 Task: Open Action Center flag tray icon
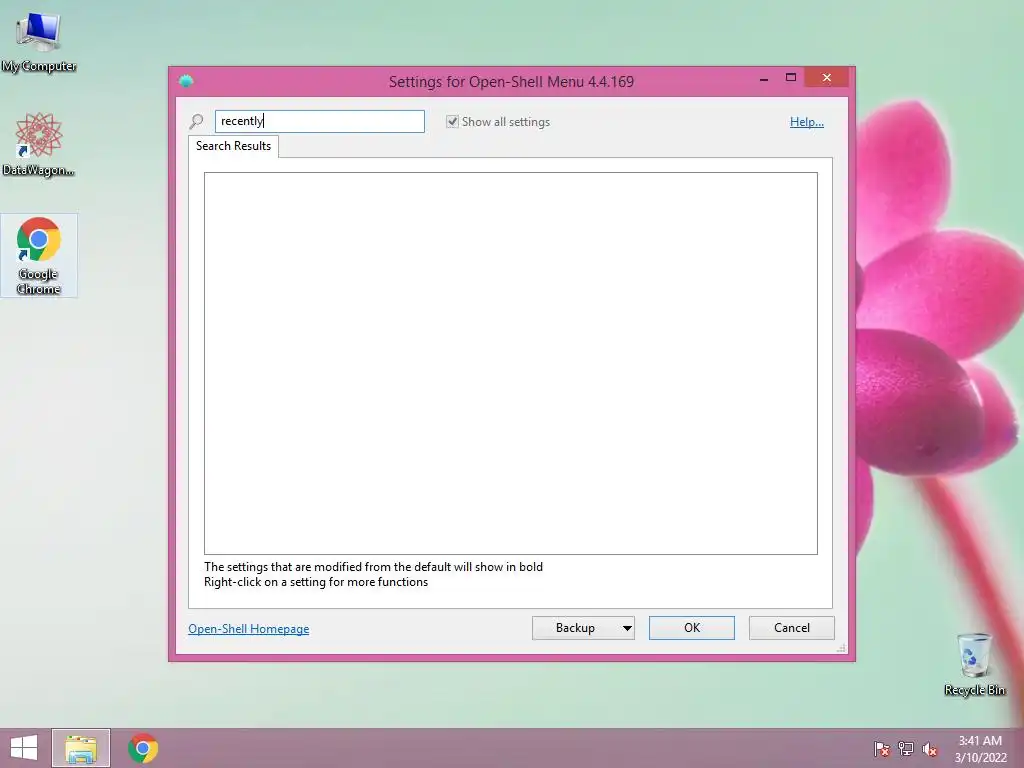coord(882,749)
